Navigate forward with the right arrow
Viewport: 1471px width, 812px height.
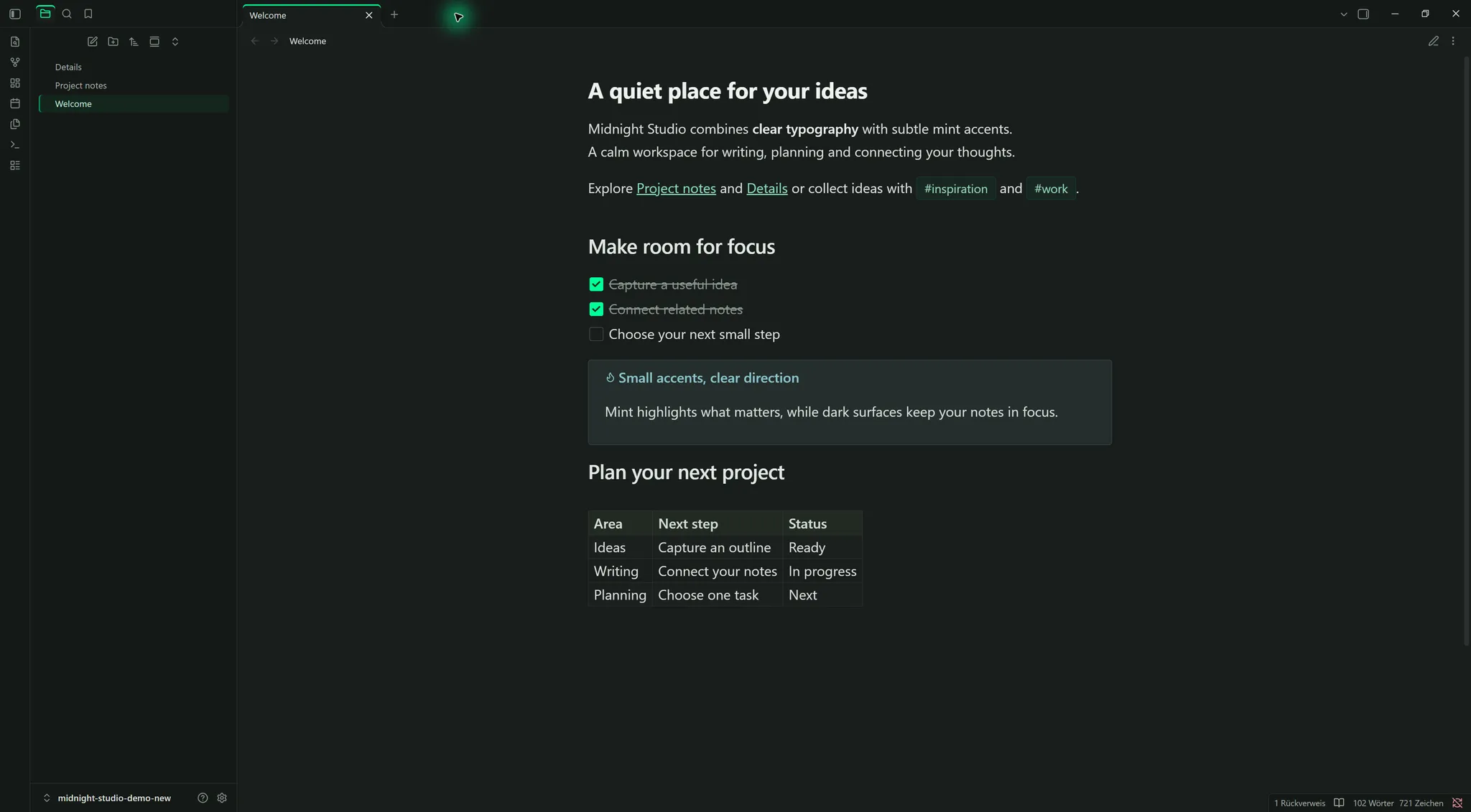tap(274, 41)
